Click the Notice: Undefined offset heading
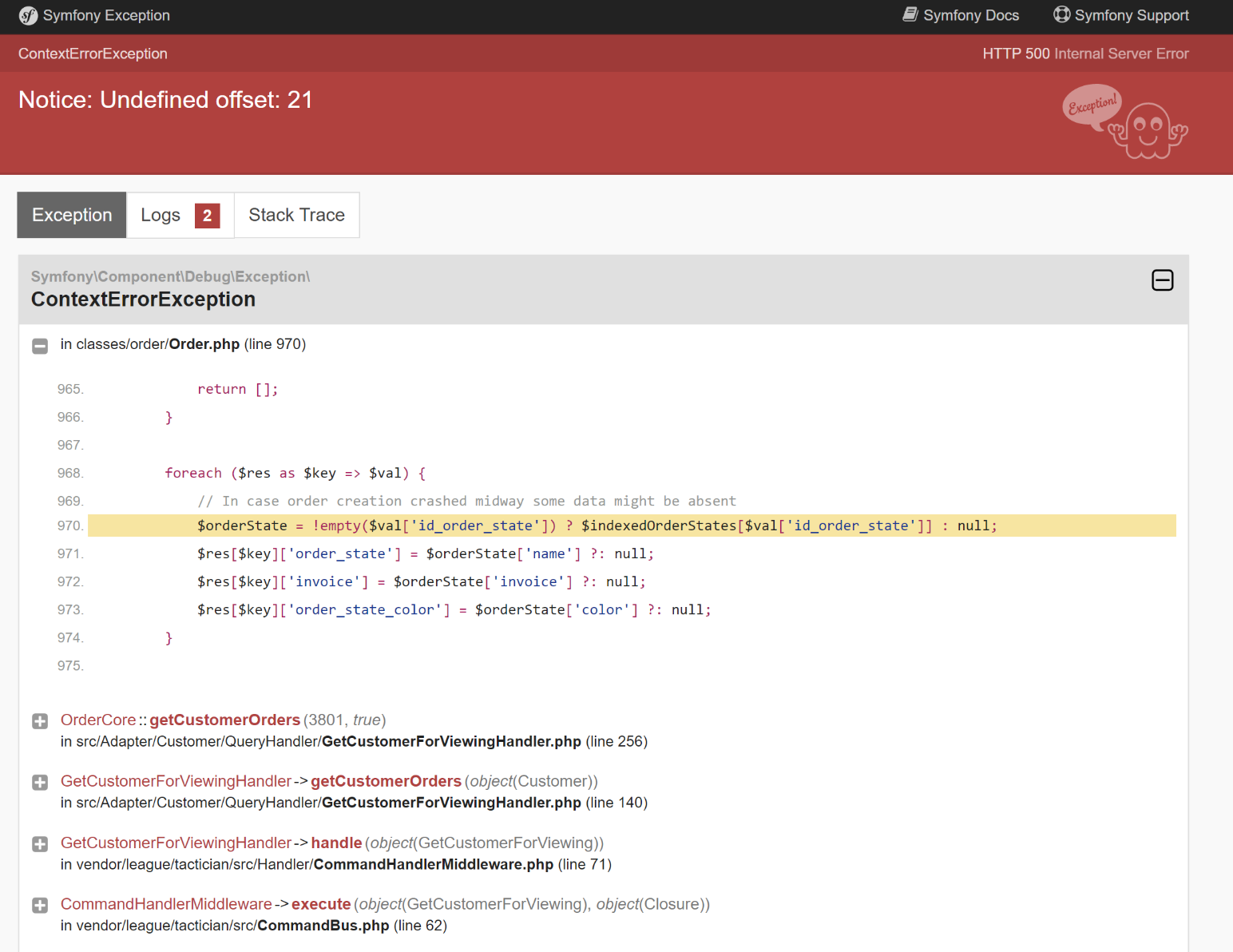1233x952 pixels. 165,100
